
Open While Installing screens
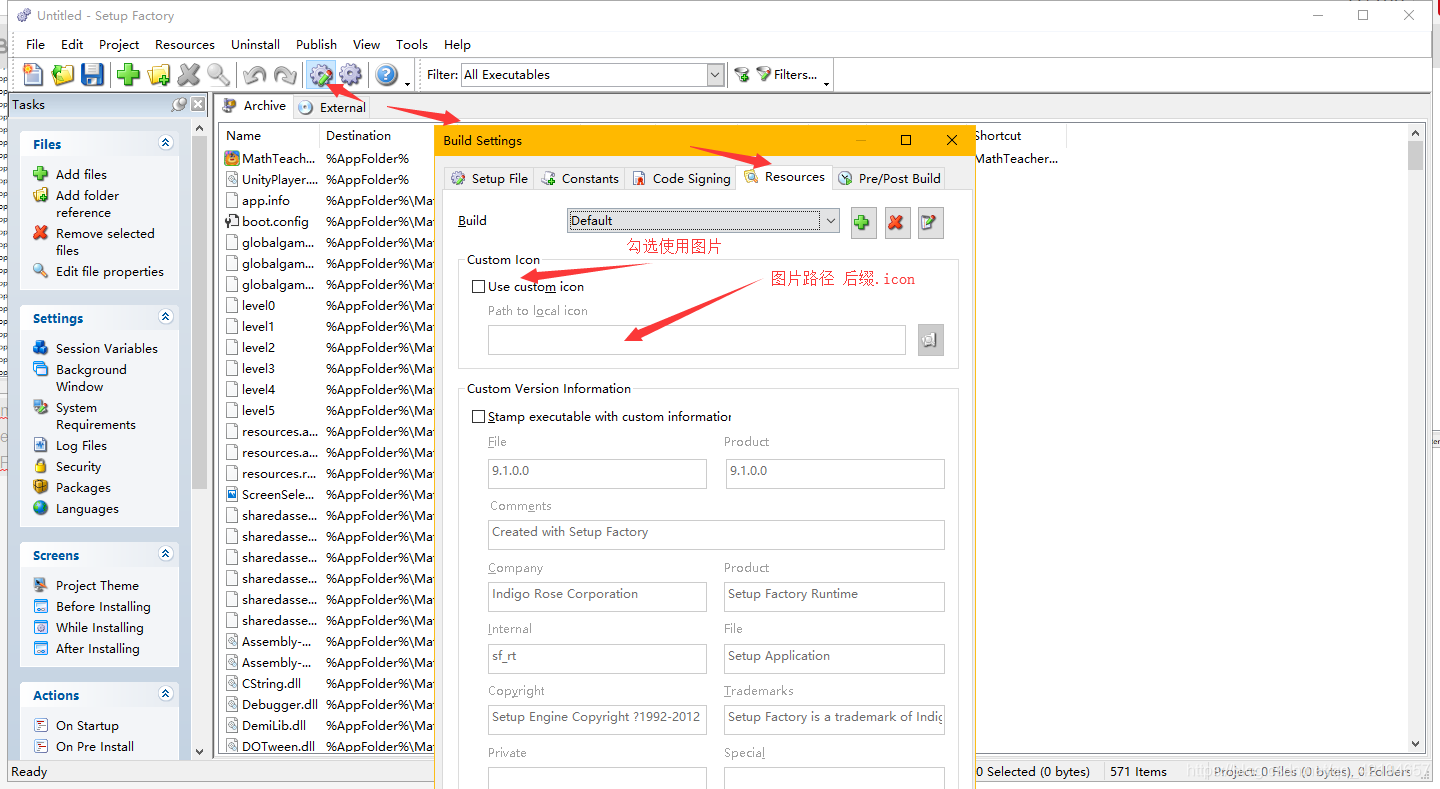[x=99, y=628]
